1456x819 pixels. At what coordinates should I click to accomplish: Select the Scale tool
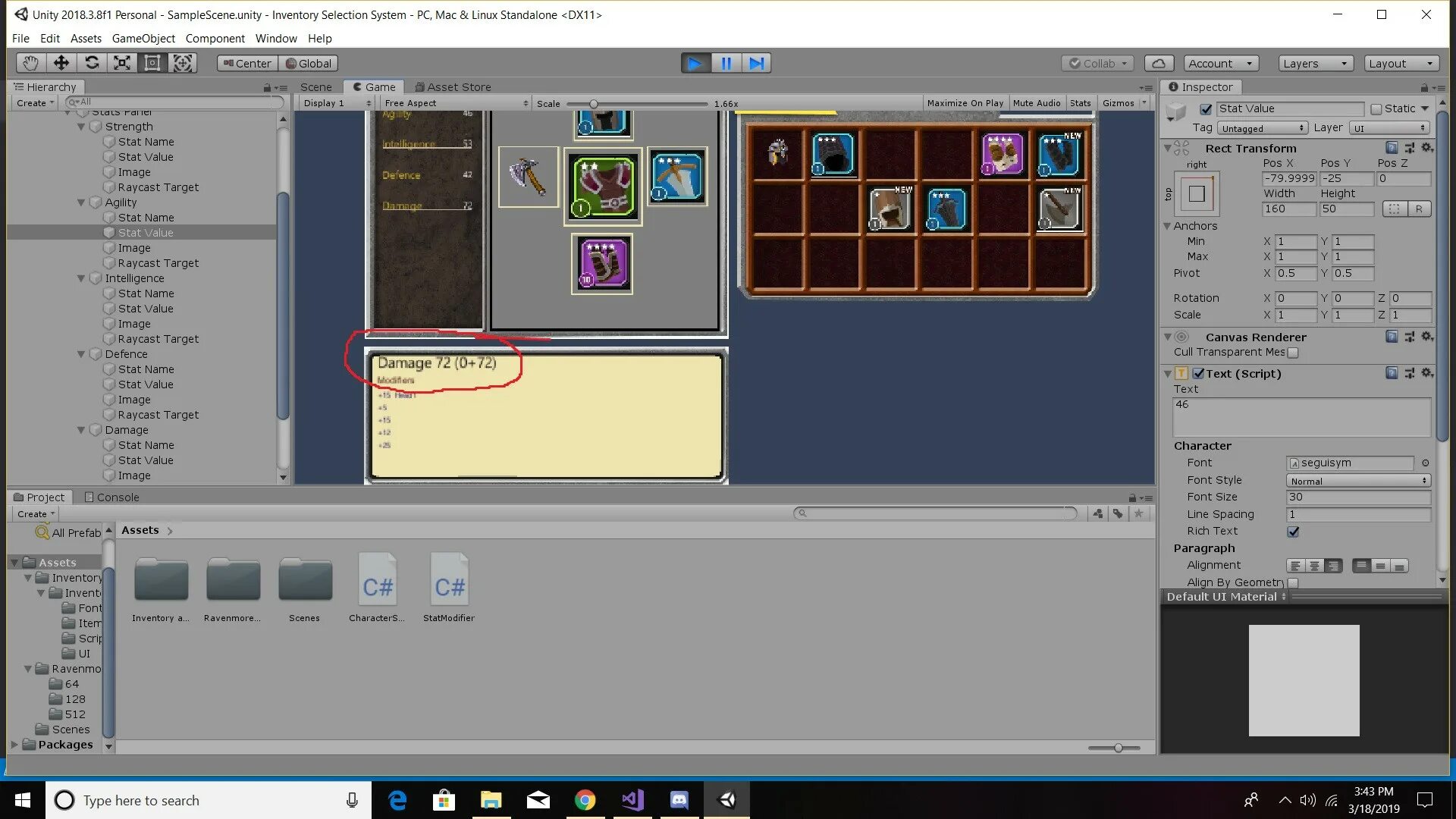pyautogui.click(x=122, y=63)
